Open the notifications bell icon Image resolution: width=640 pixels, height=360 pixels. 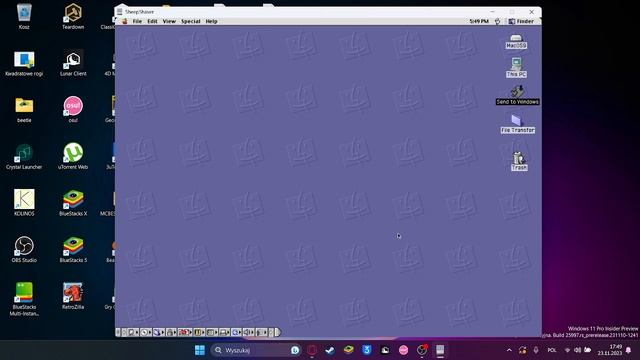(629, 350)
